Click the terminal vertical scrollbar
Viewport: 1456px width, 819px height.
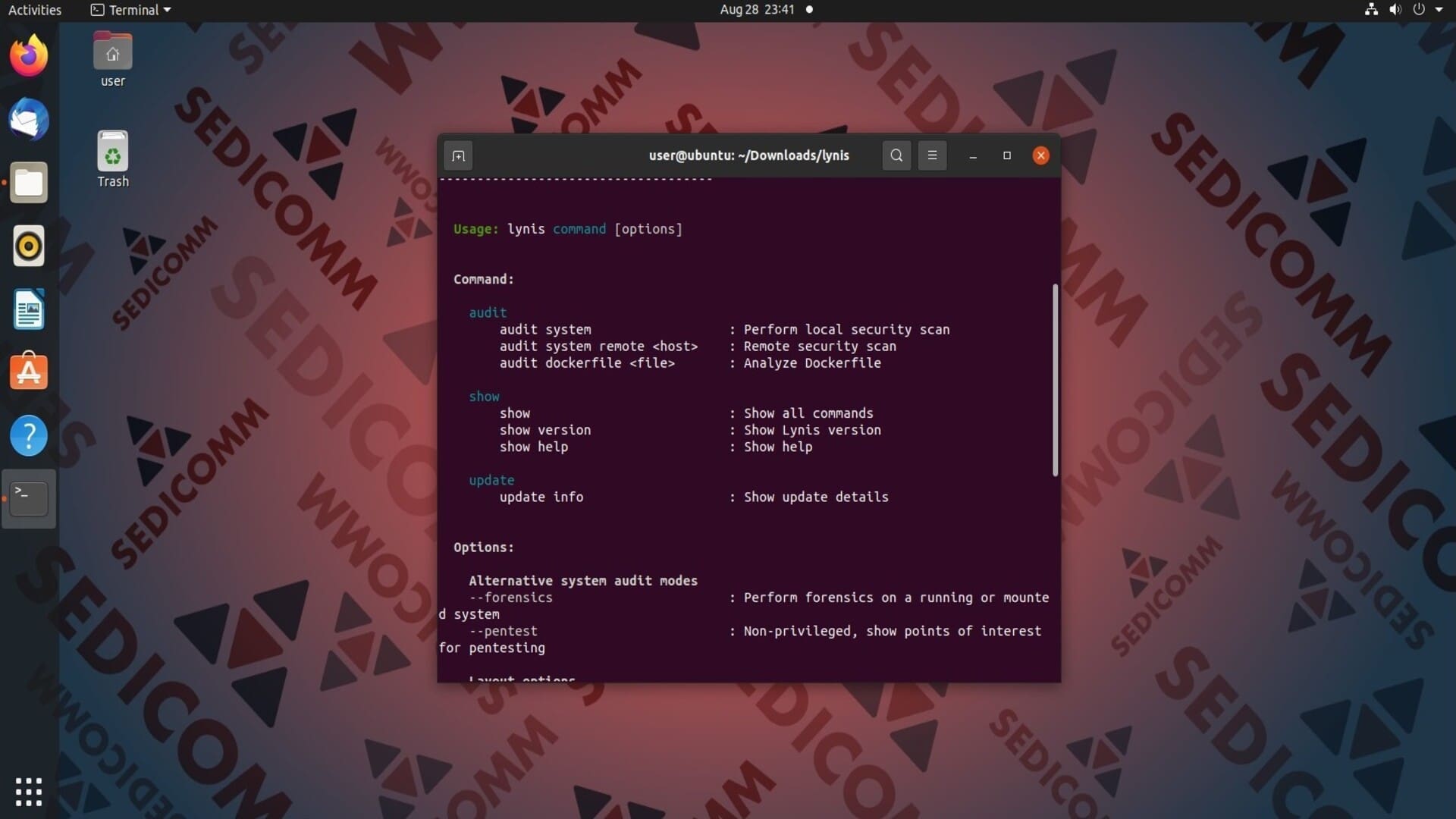1055,380
